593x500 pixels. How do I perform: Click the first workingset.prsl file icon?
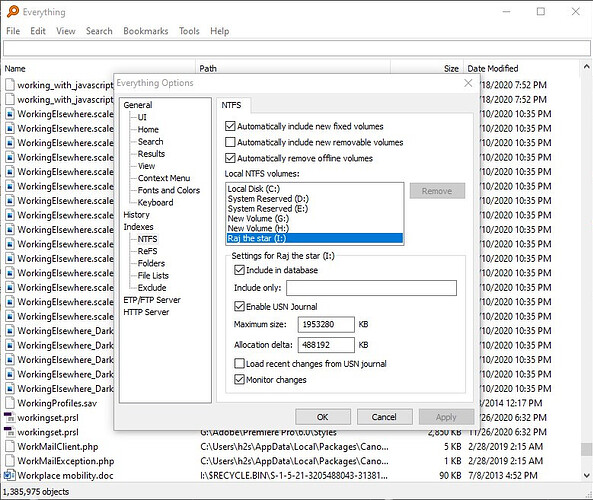(x=9, y=418)
